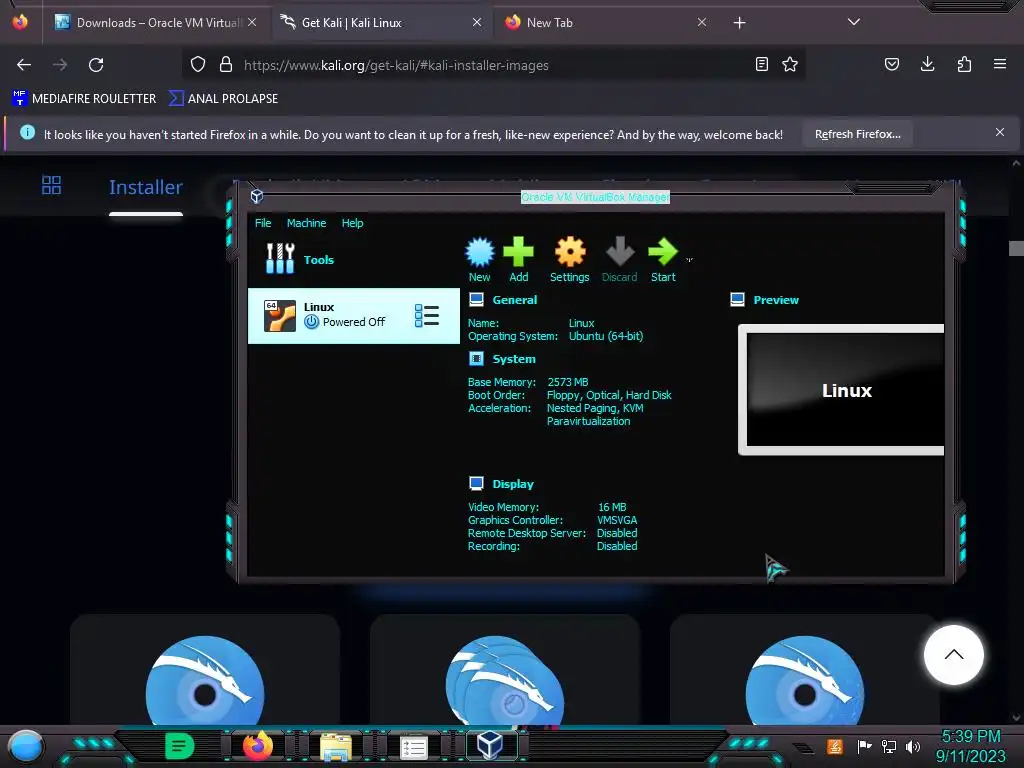The image size is (1024, 768).
Task: Click the grayed Discard arrow icon
Action: [619, 259]
